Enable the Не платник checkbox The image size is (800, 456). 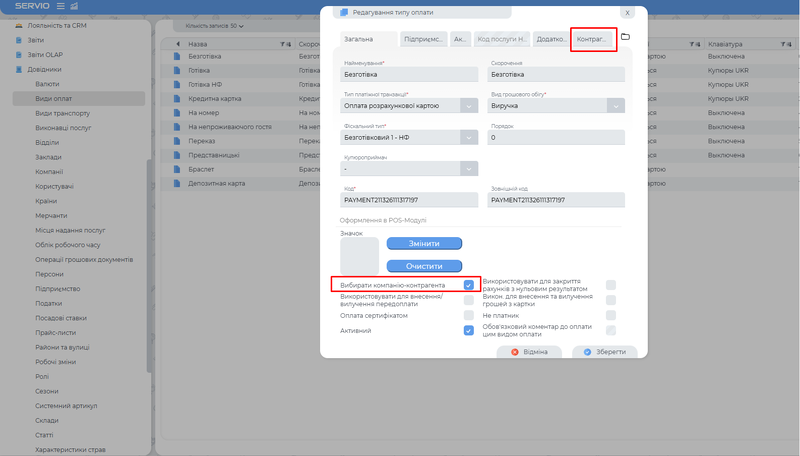click(x=610, y=315)
